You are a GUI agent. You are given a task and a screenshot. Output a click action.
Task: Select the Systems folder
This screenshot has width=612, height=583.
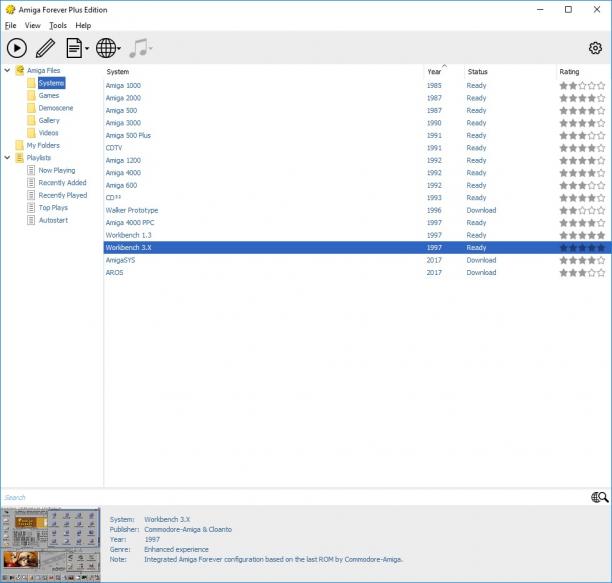point(51,83)
